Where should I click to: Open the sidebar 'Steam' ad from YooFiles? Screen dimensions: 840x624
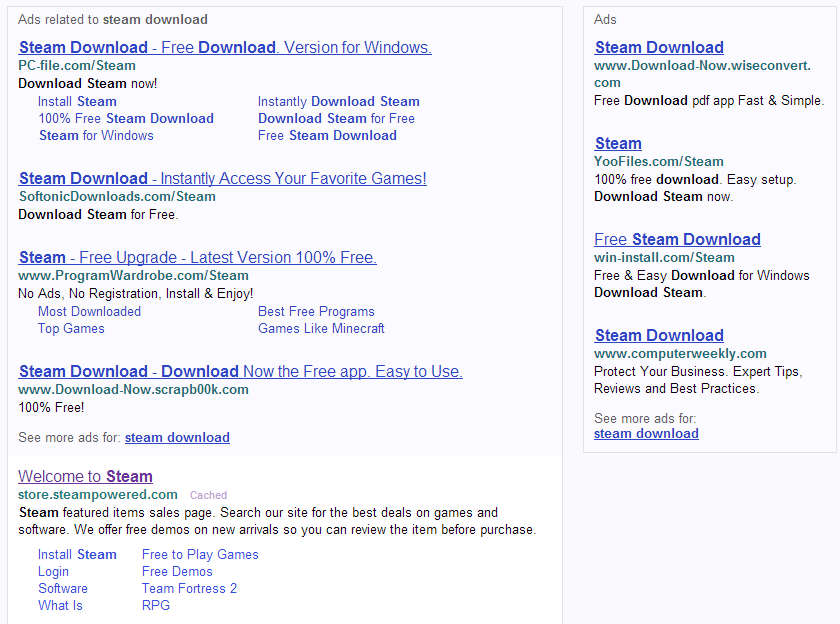[618, 143]
